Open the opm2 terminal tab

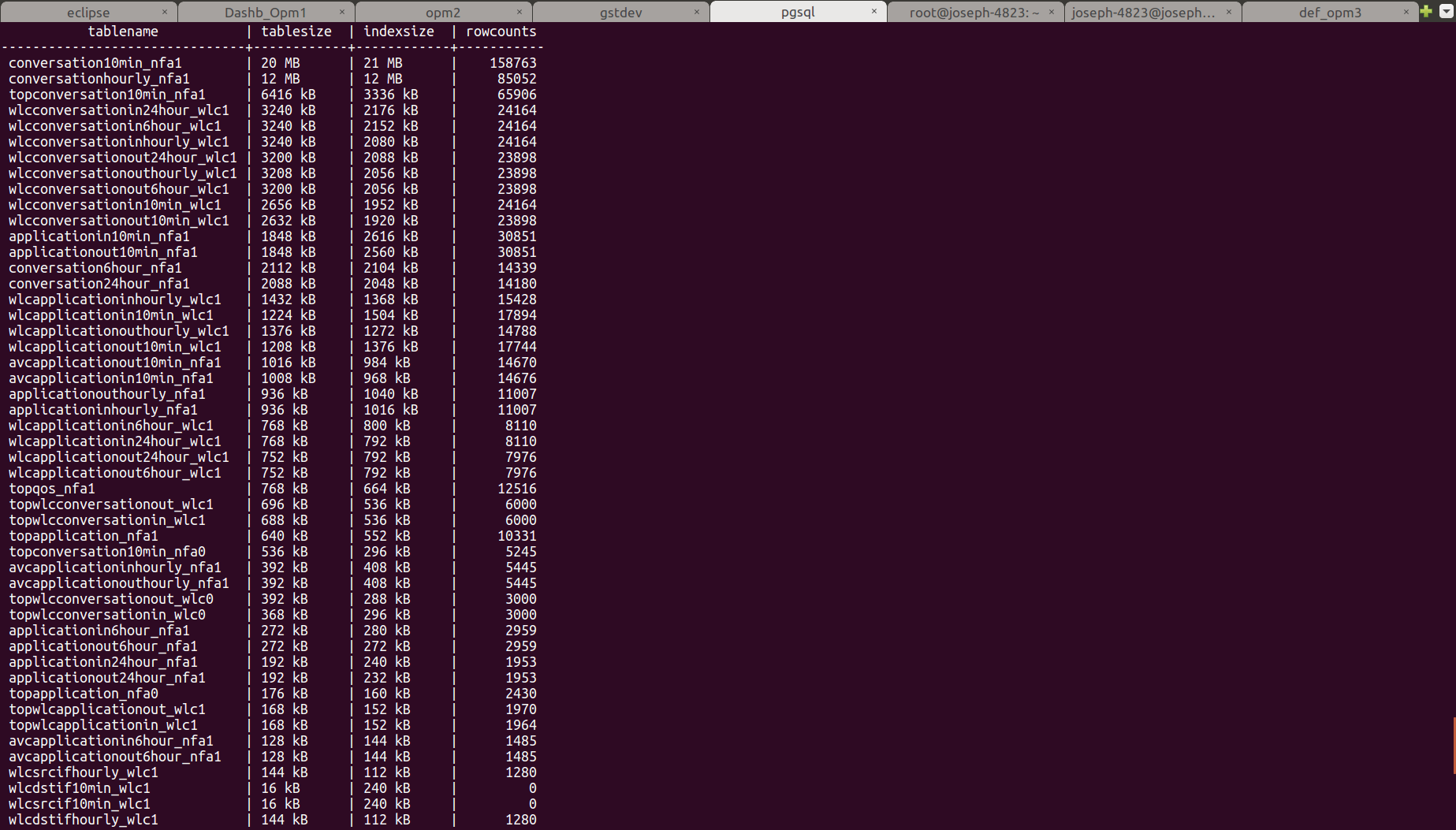[443, 12]
